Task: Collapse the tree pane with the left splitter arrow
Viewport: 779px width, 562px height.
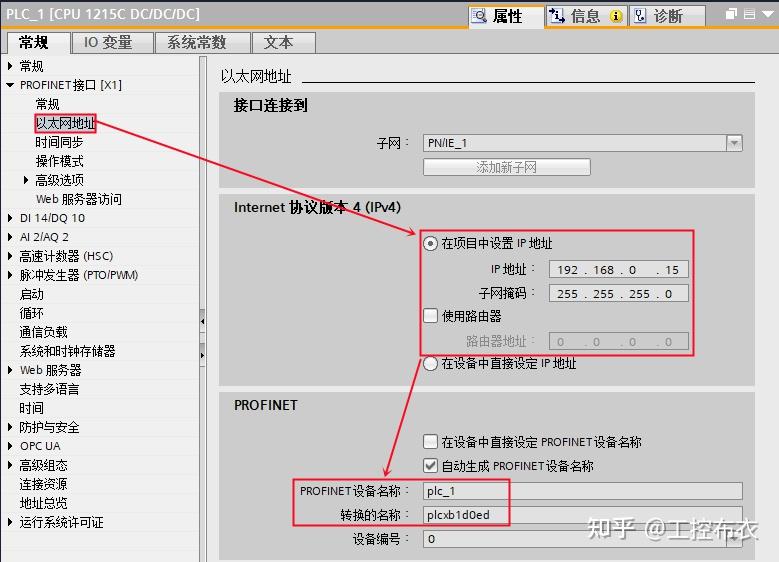Action: pos(202,321)
